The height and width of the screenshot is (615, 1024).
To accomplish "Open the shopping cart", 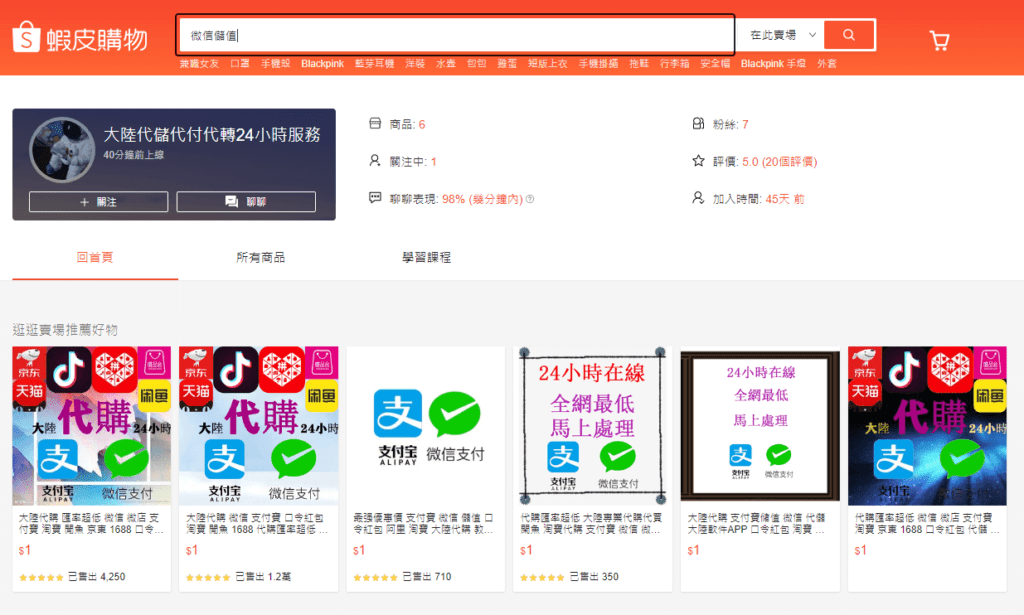I will [x=939, y=41].
